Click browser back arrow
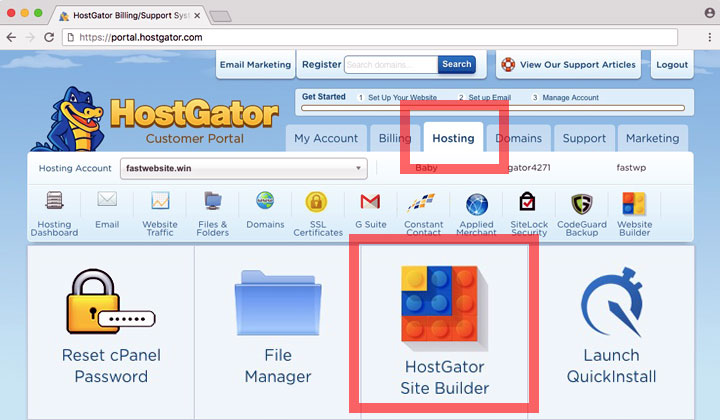Screen dimensions: 720x420 [11, 37]
